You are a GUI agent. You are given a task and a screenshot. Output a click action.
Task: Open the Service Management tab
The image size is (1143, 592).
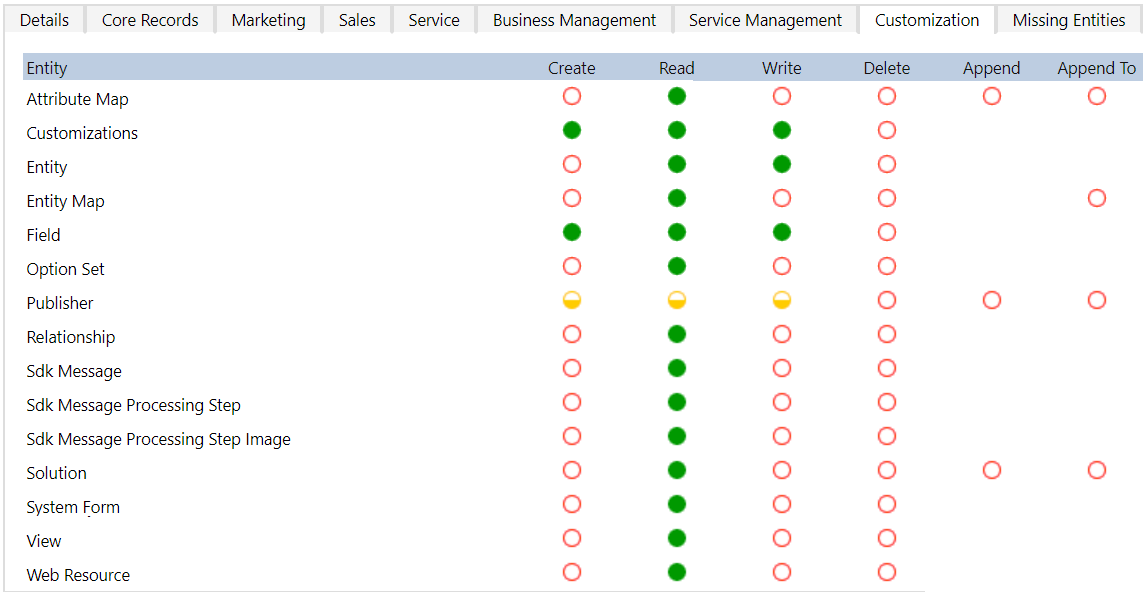[x=763, y=19]
